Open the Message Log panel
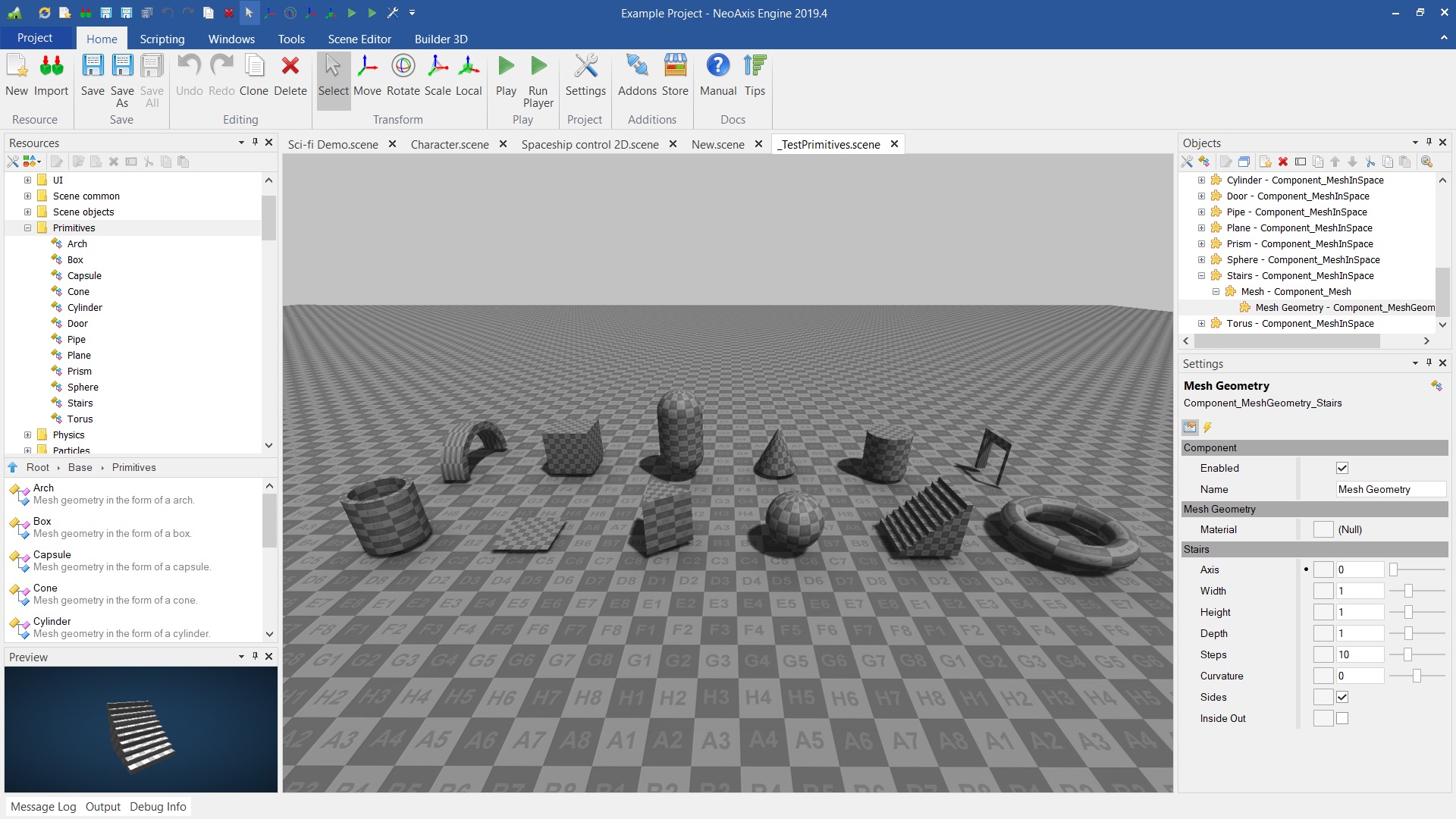Image resolution: width=1456 pixels, height=819 pixels. (43, 806)
